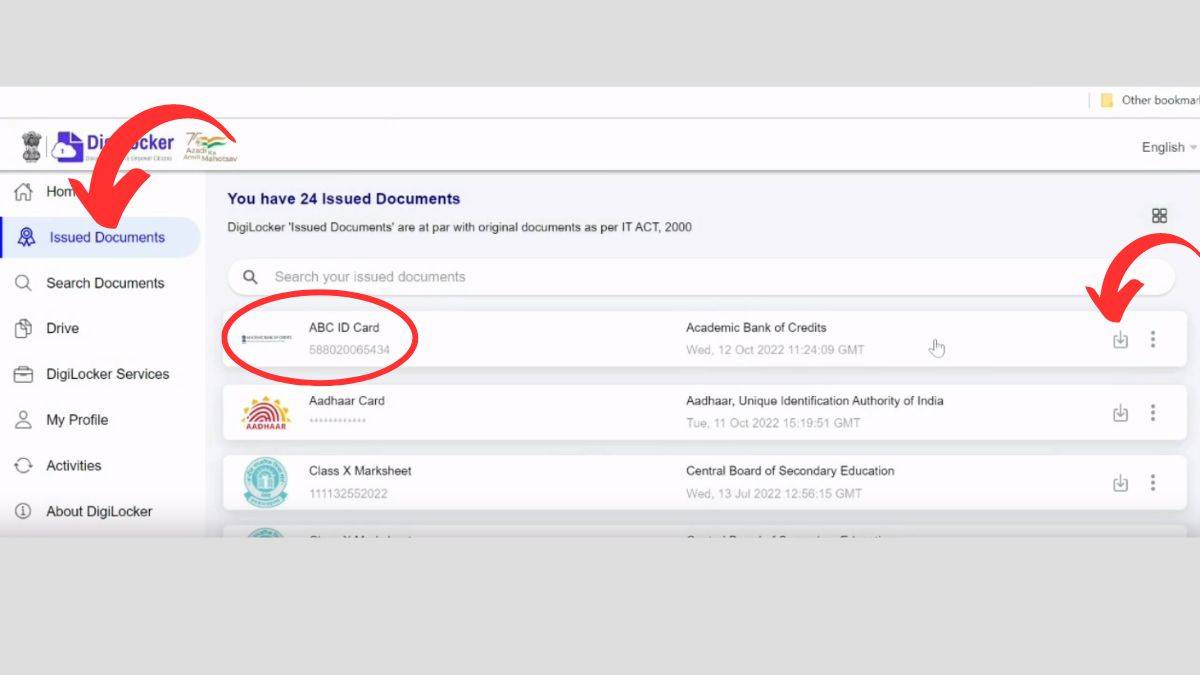Viewport: 1200px width, 675px height.
Task: Open more options for Aadhaar Card
Action: click(x=1152, y=413)
